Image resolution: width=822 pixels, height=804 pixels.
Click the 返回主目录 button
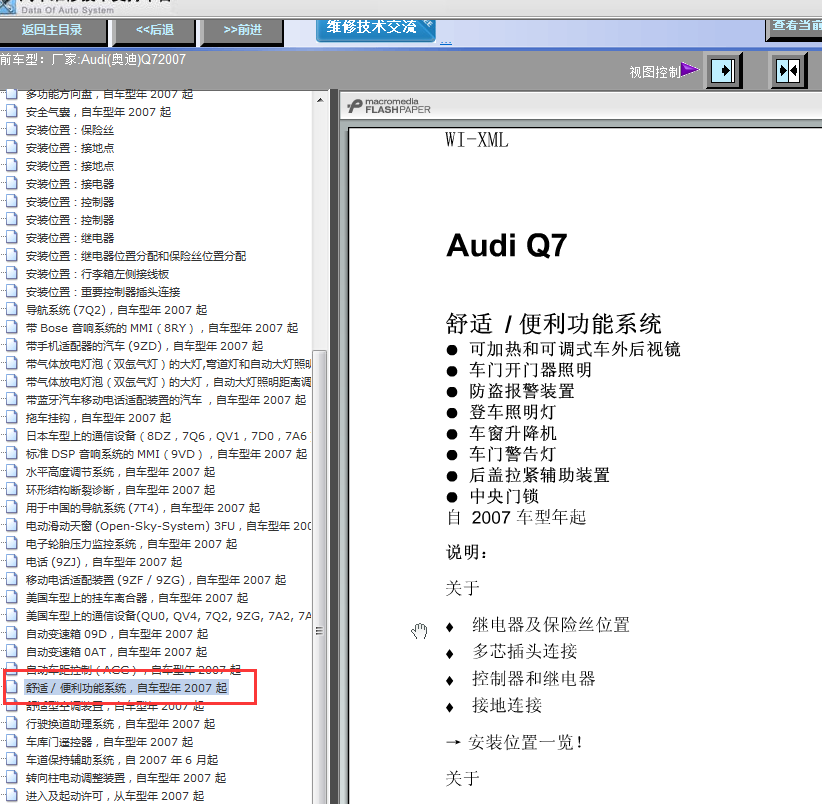click(x=52, y=30)
